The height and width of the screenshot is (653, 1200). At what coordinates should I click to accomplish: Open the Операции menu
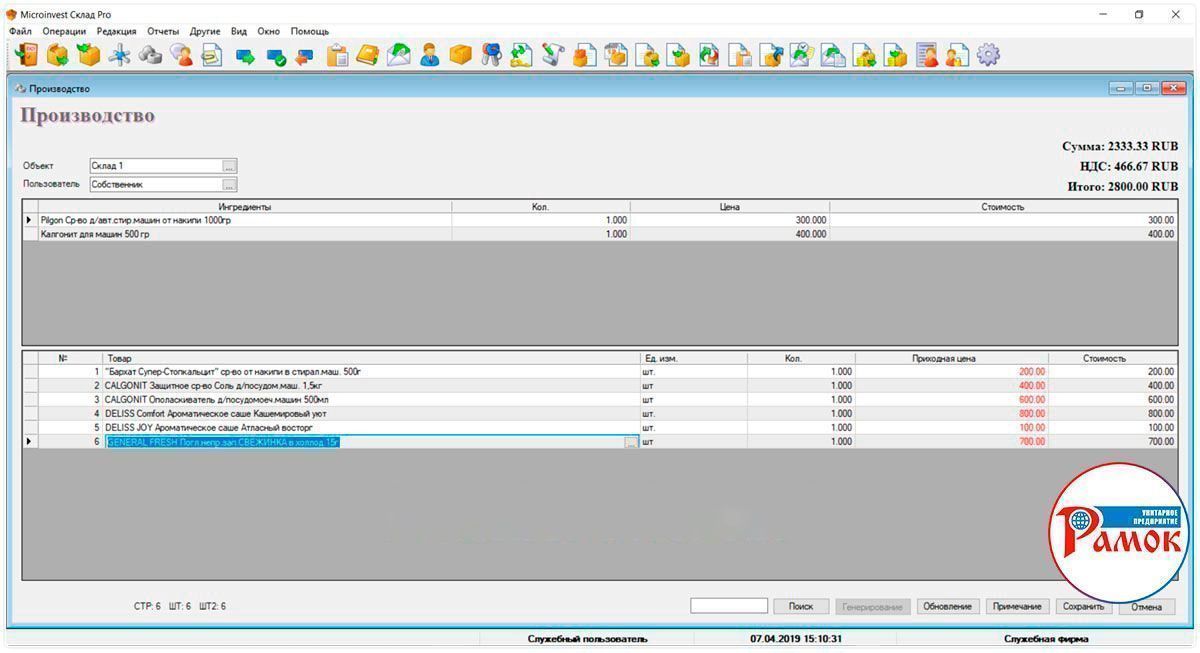(64, 31)
